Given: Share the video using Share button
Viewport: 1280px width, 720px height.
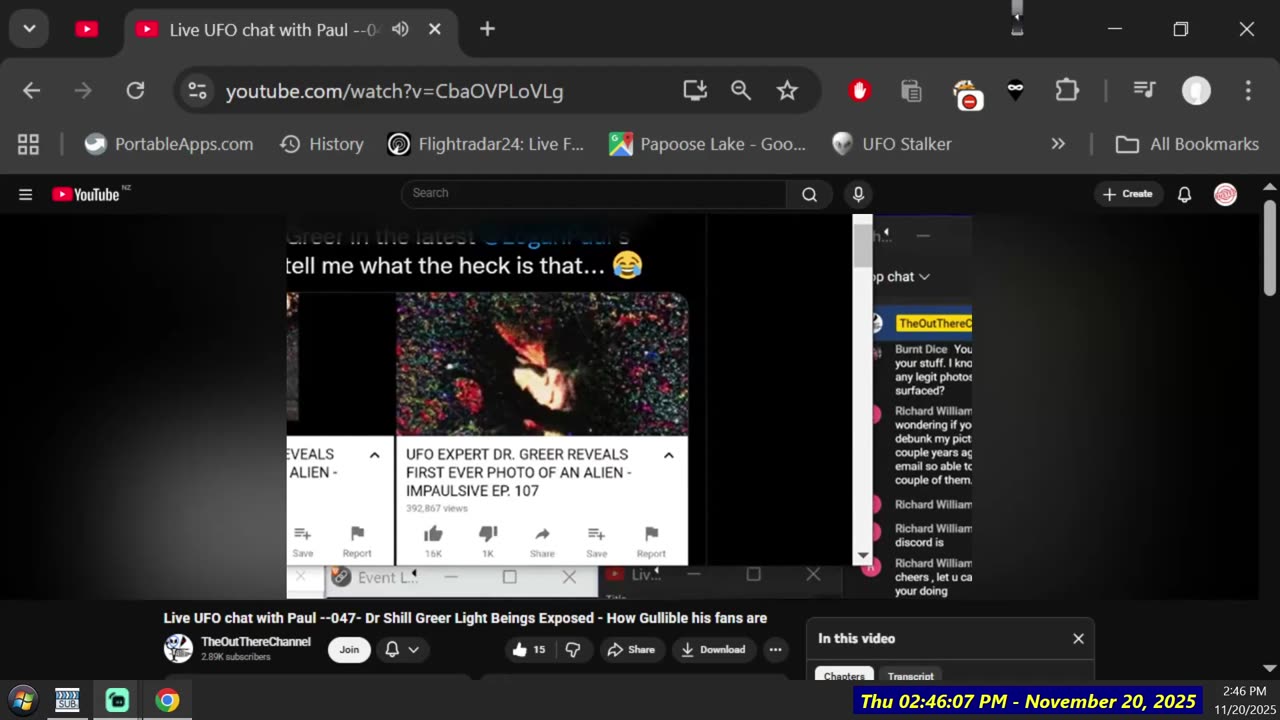Looking at the screenshot, I should (631, 649).
